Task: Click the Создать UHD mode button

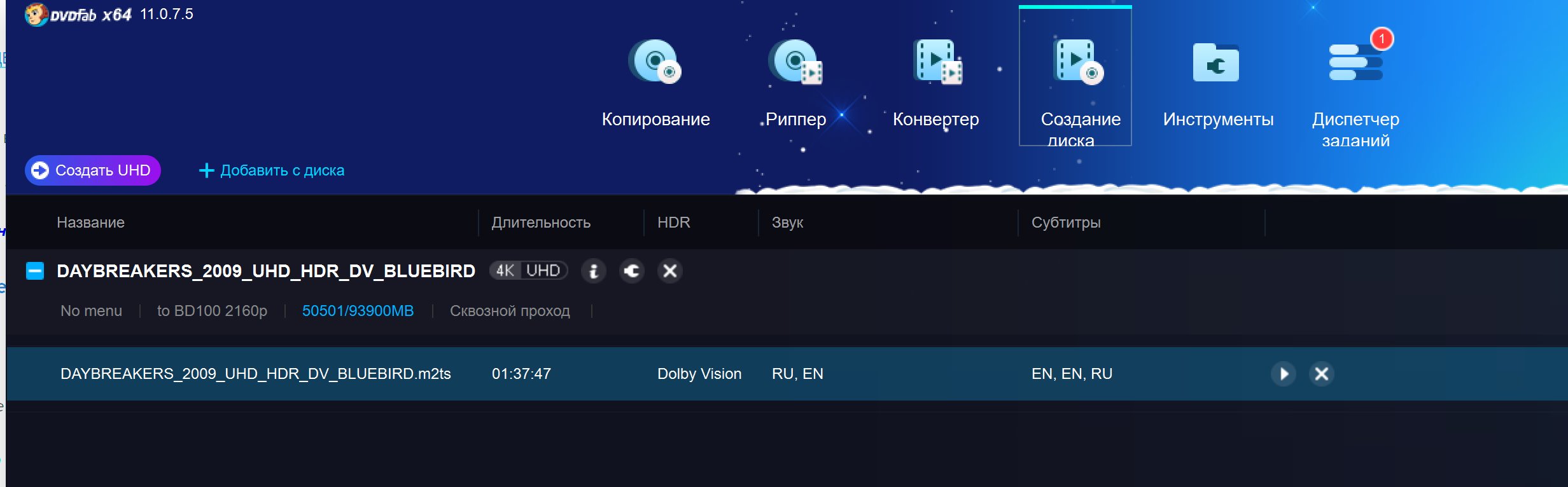Action: click(x=93, y=170)
